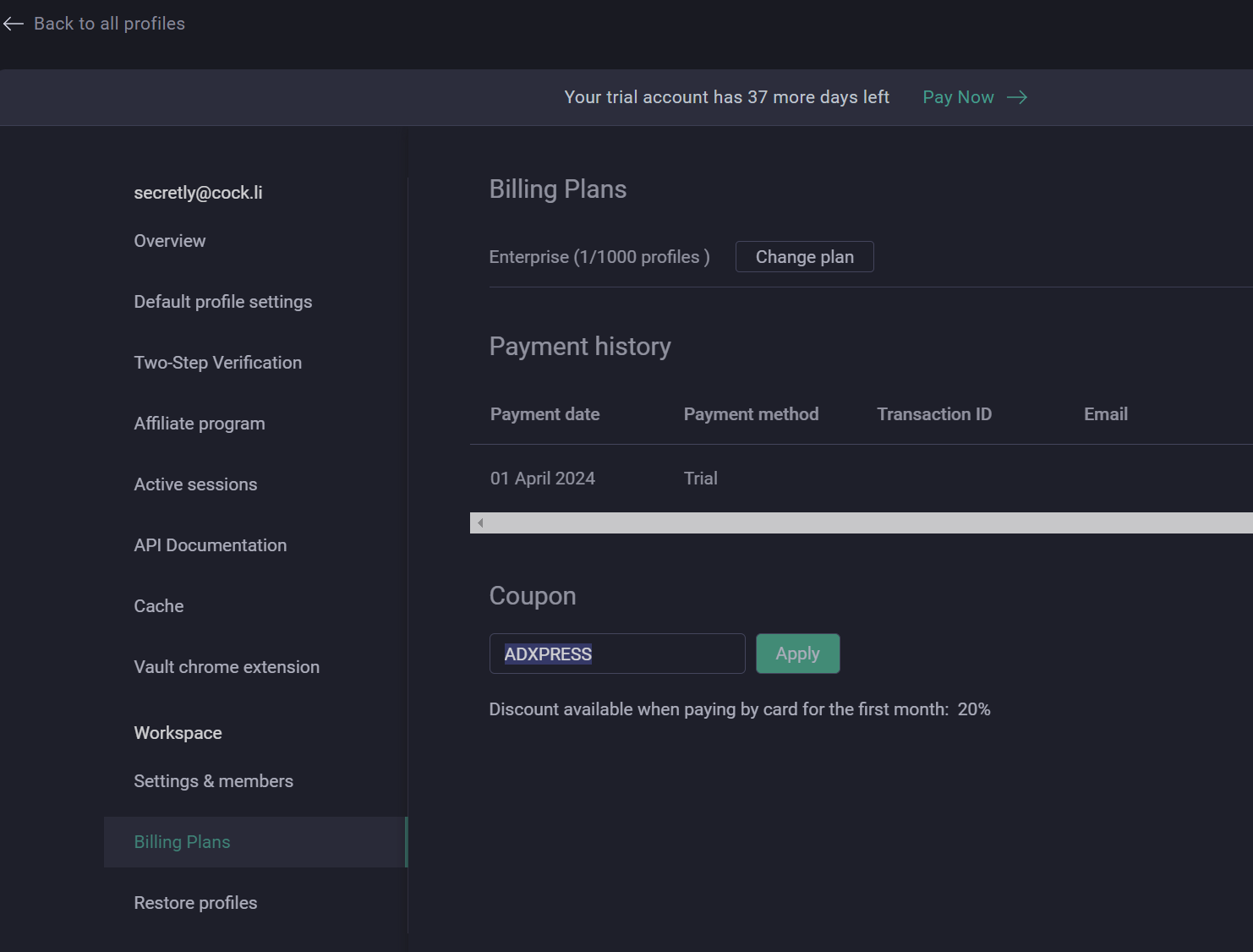The width and height of the screenshot is (1253, 952).
Task: Go to Settings & members
Action: tap(213, 781)
